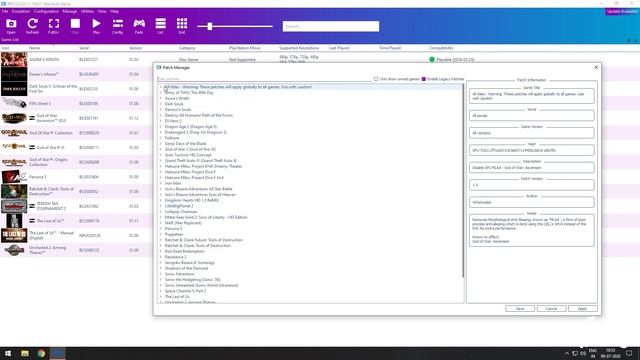
Task: Select Kingdom Hearts HD 1.5 ReMIX entry
Action: pyautogui.click(x=191, y=200)
